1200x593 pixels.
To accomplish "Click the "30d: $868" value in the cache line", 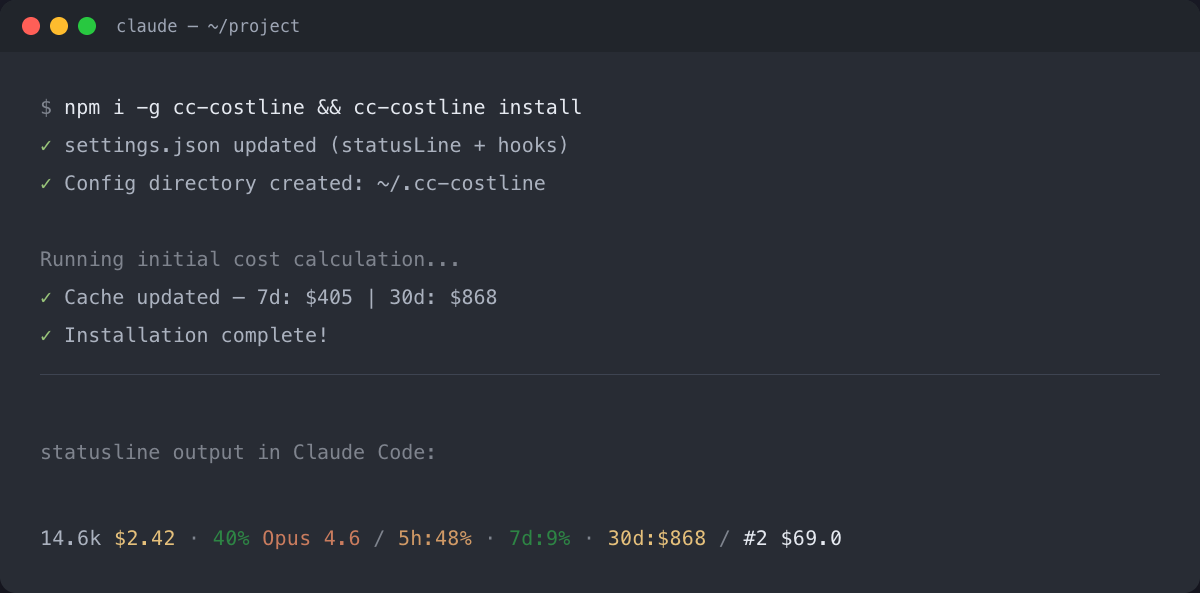I will tap(443, 297).
